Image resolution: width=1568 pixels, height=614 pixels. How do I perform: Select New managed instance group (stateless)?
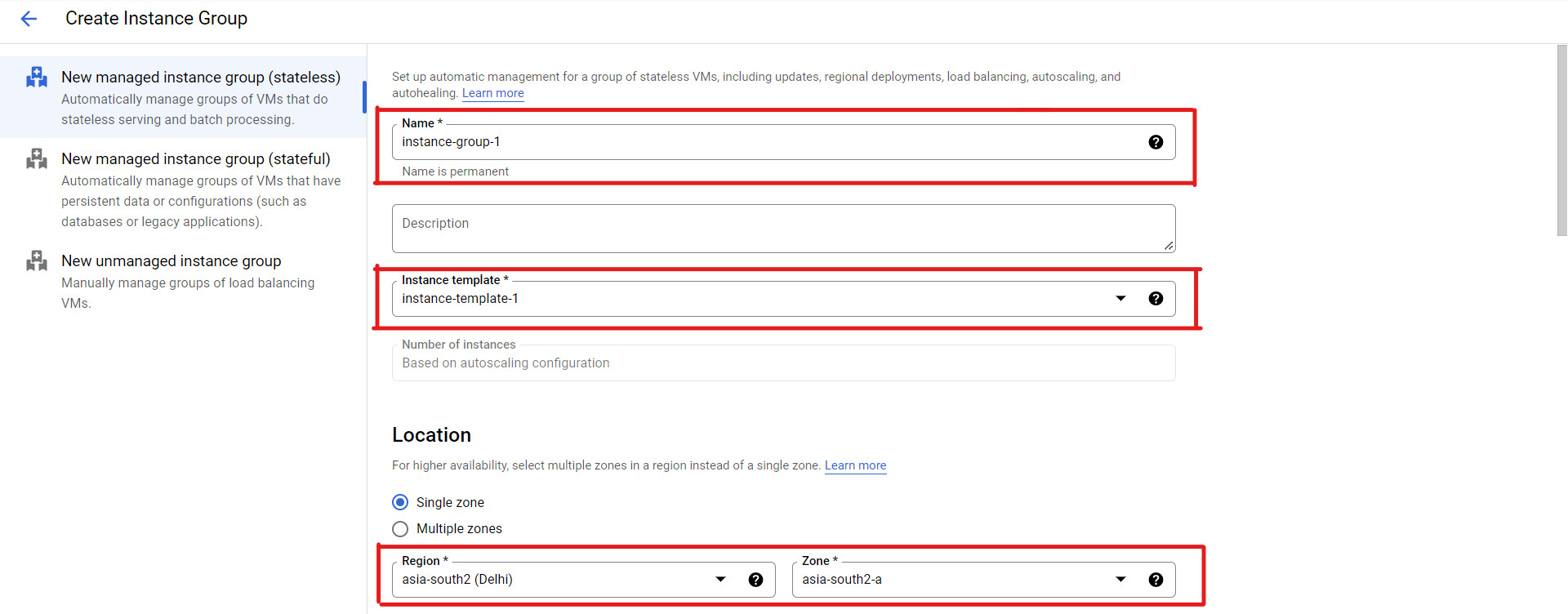pos(183,97)
